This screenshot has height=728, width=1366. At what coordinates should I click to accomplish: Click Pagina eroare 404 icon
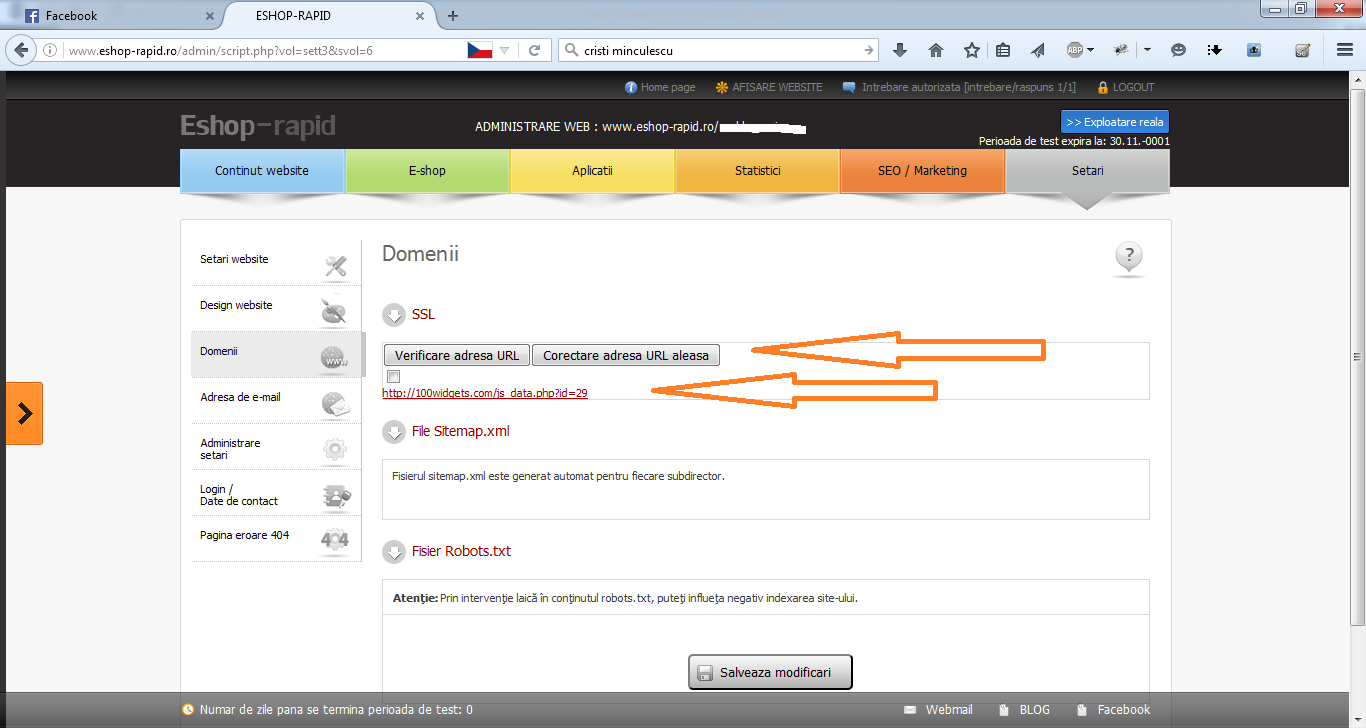tap(335, 541)
